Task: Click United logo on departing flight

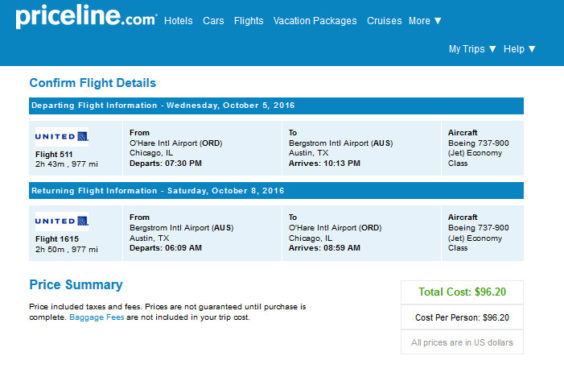Action: [62, 136]
